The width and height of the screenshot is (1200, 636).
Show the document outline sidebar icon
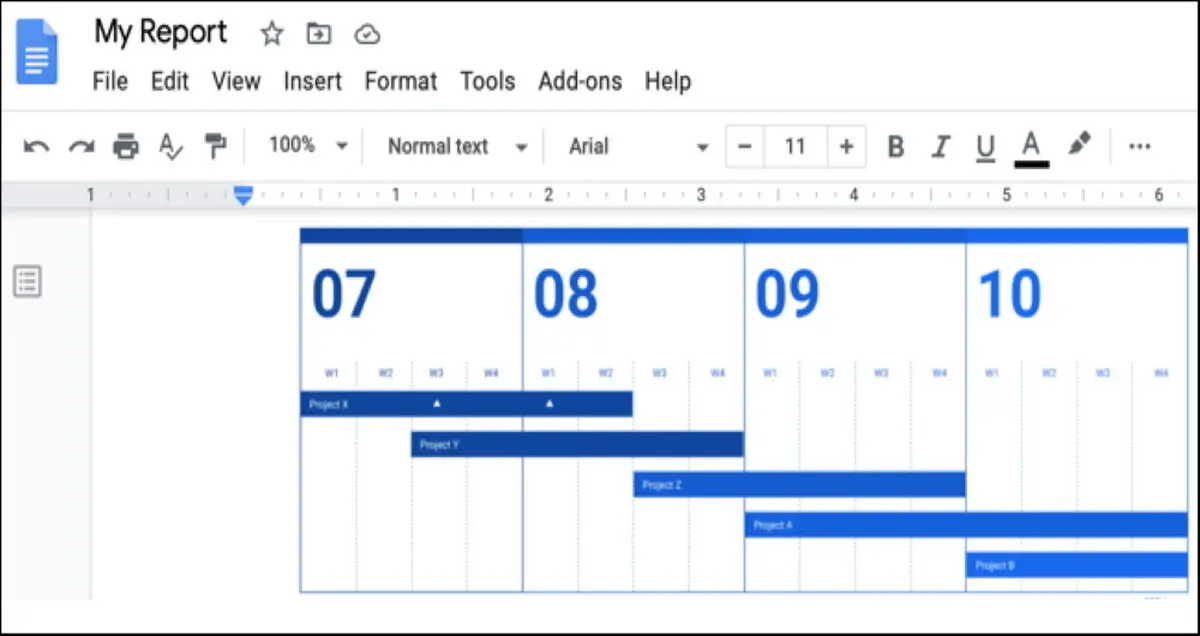27,282
